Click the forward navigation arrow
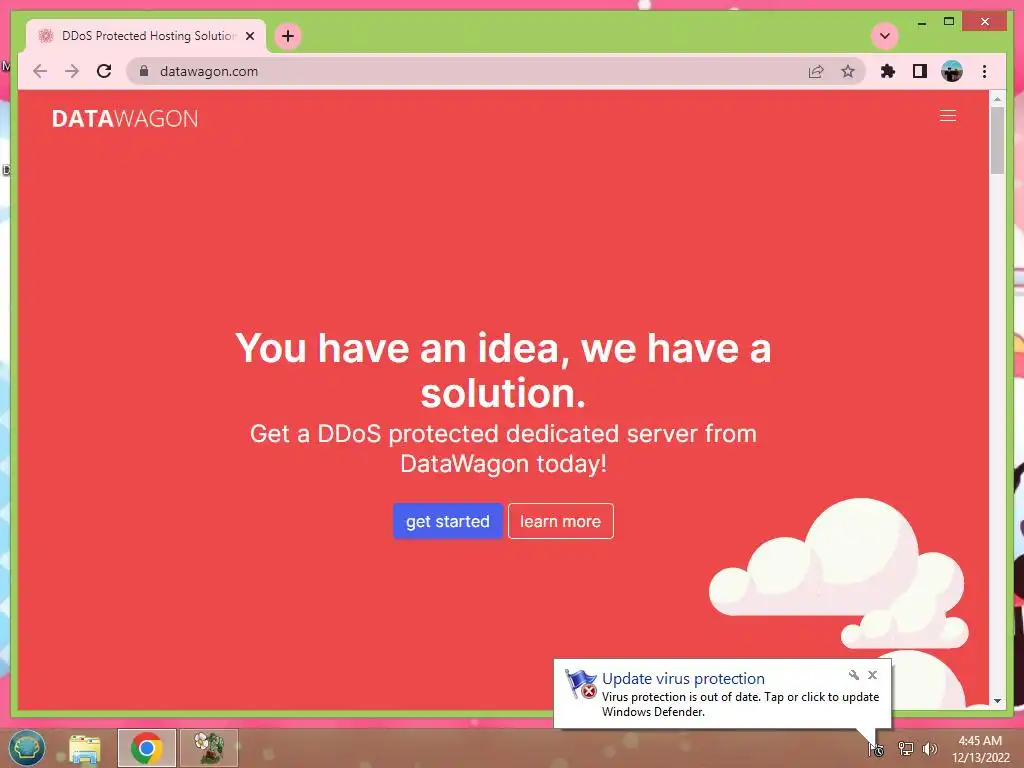Screen dimensions: 1024x768 click(72, 71)
